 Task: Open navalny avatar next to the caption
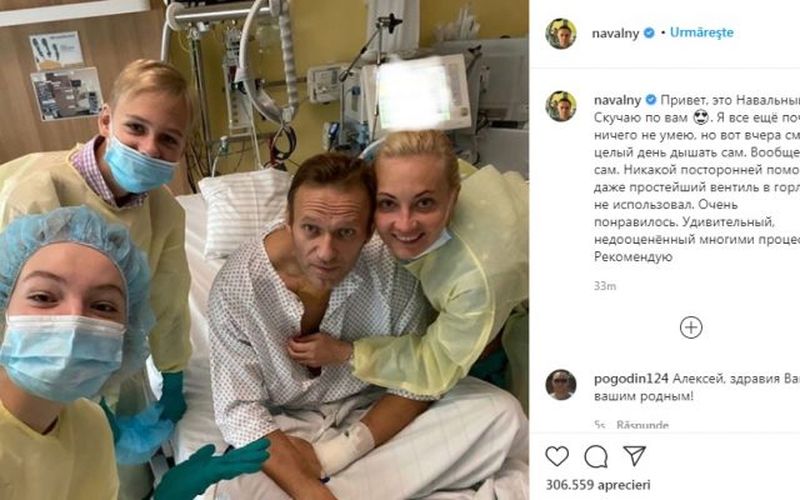(x=561, y=106)
